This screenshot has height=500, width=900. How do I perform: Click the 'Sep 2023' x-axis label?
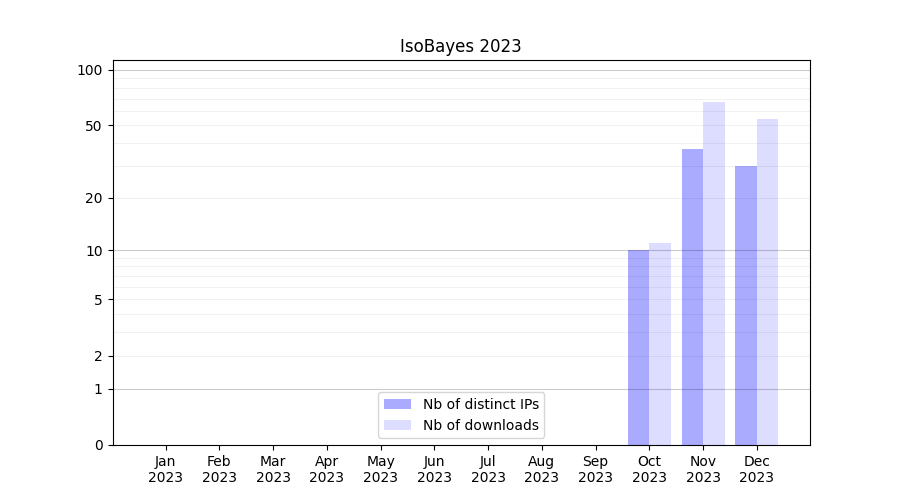coord(595,469)
